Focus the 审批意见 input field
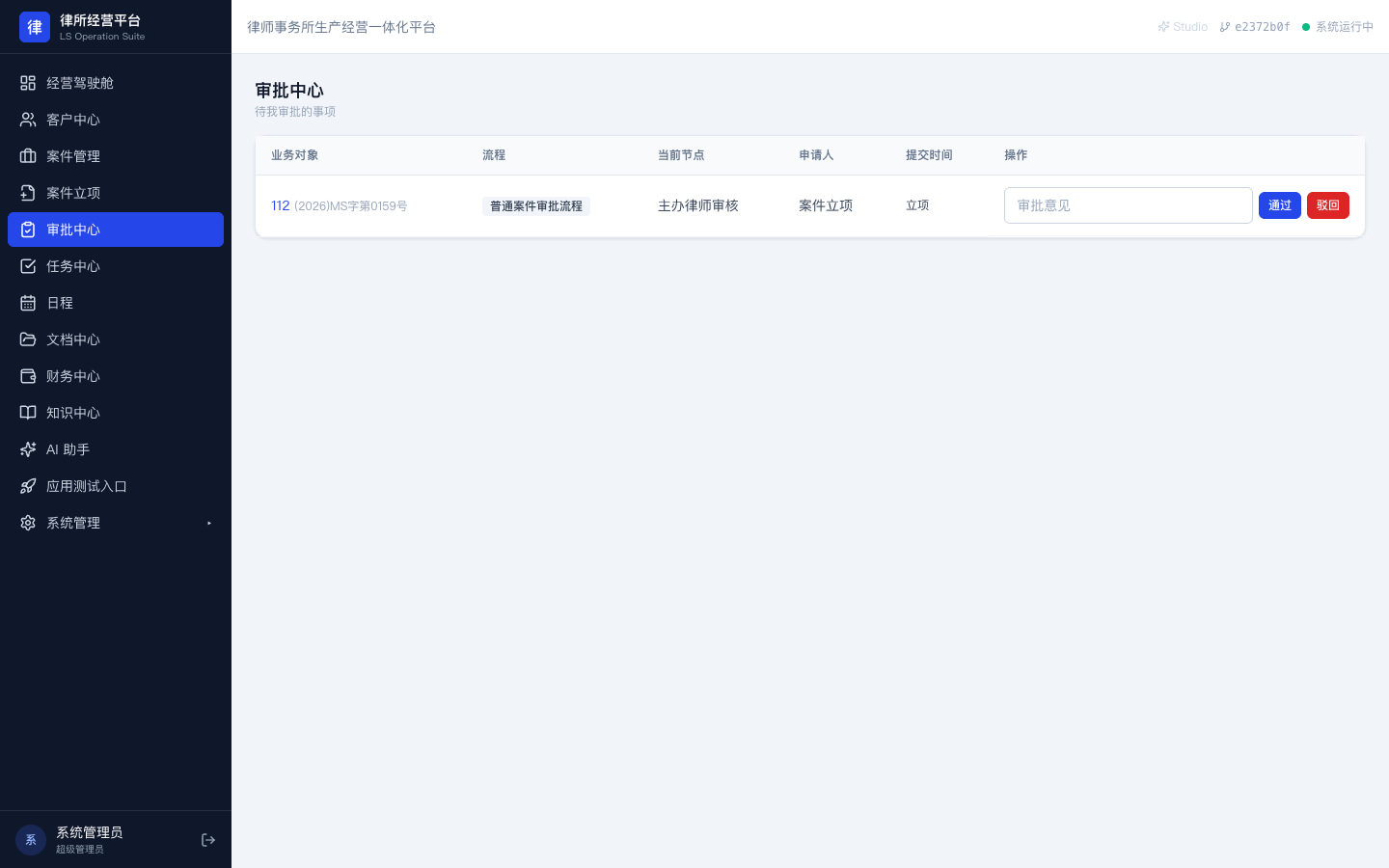The height and width of the screenshot is (868, 1389). click(x=1129, y=205)
